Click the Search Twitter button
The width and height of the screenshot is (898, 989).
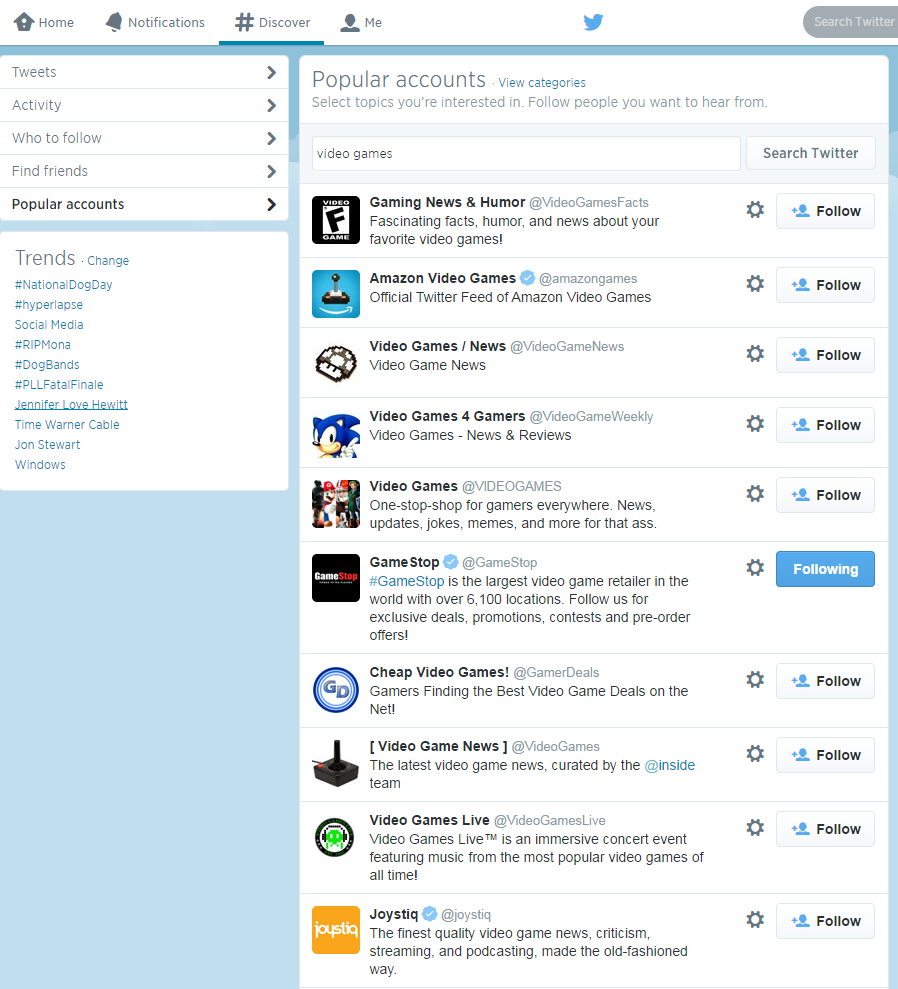(810, 153)
